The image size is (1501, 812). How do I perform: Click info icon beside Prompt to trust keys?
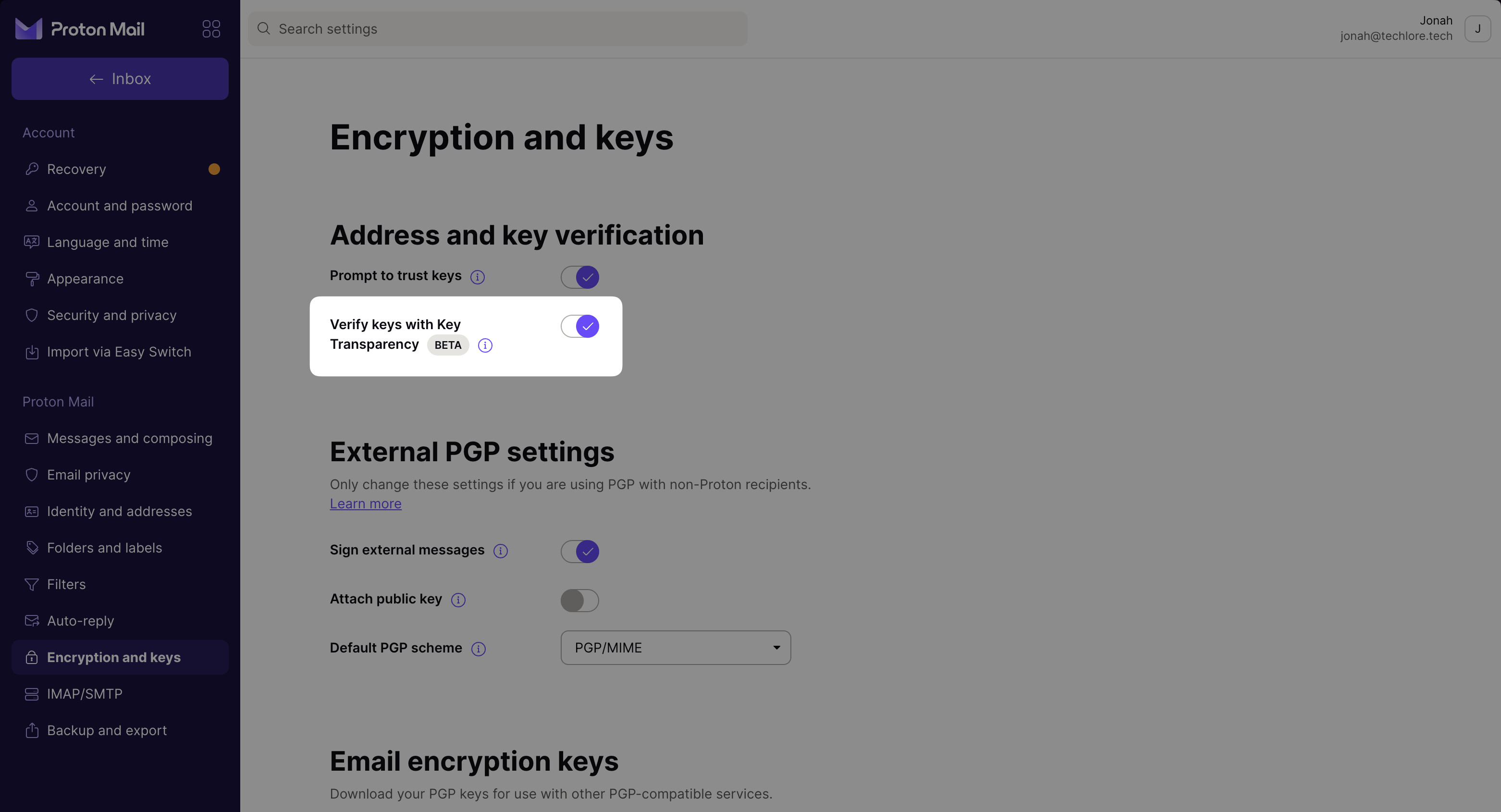477,277
